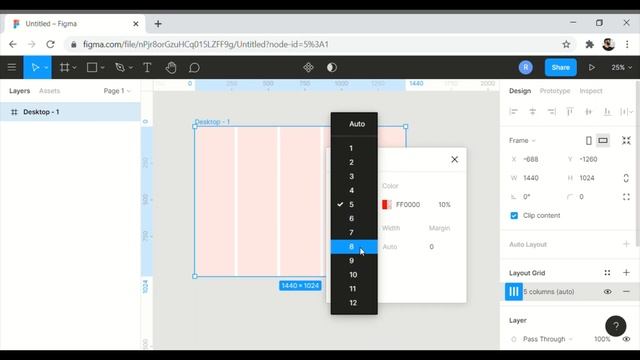
Task: Open the Figma main hamburger menu
Action: (12, 67)
